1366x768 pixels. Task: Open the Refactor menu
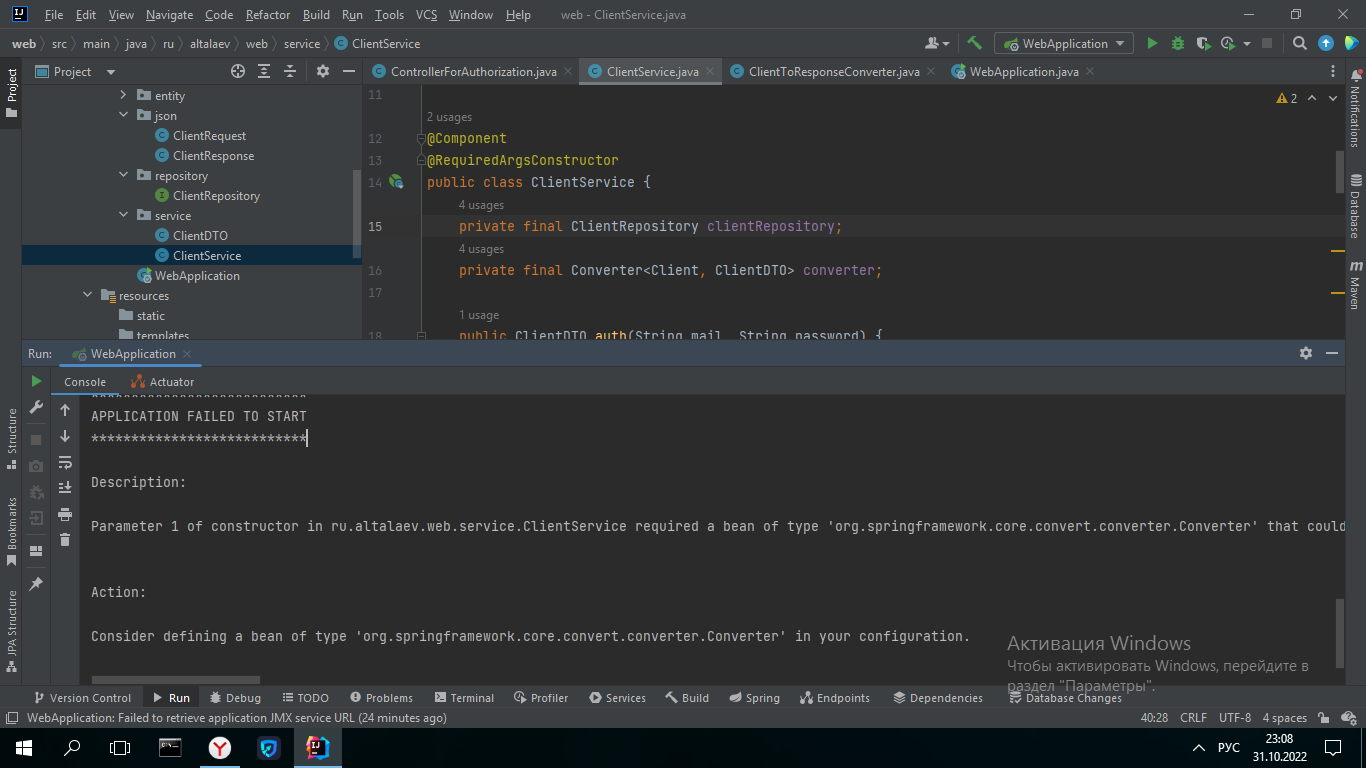click(268, 15)
